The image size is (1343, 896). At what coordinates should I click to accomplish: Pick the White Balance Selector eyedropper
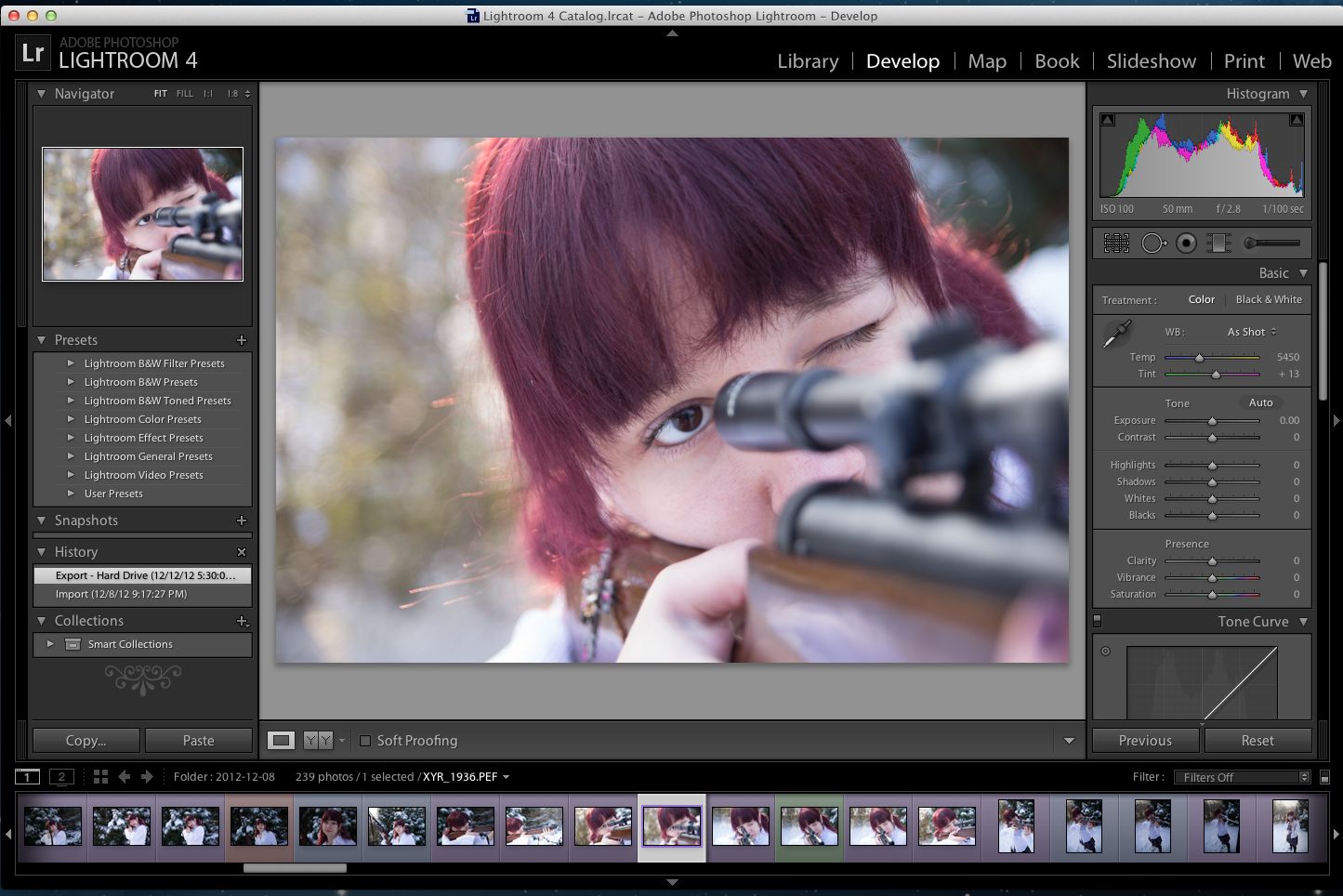point(1116,335)
